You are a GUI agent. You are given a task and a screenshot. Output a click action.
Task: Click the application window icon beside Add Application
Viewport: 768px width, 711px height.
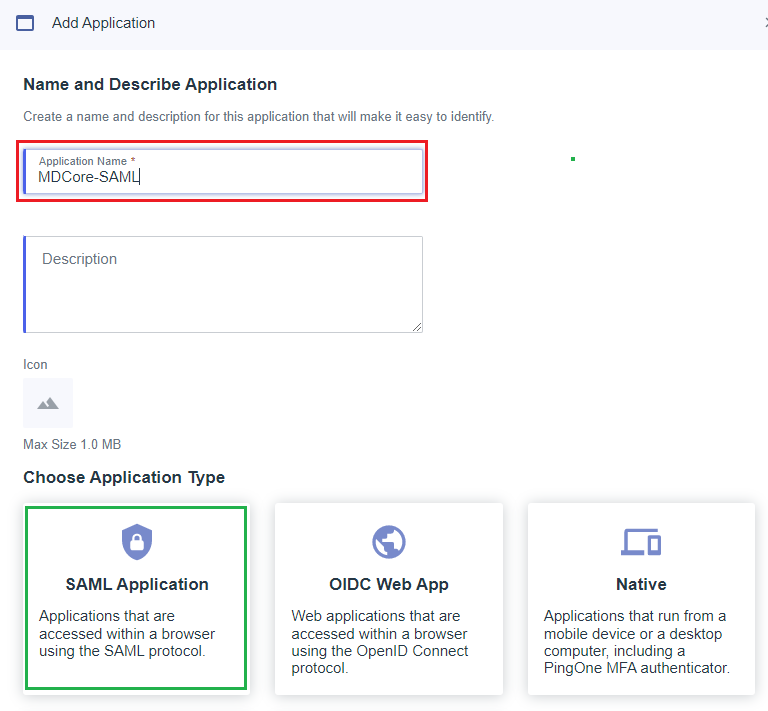tap(25, 23)
